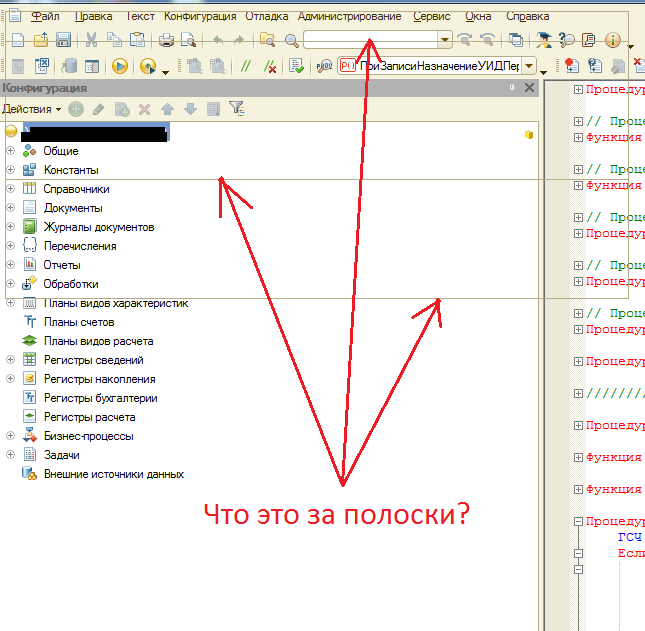The width and height of the screenshot is (645, 631).
Task: Click the Save (diskette) toolbar icon
Action: pos(63,40)
